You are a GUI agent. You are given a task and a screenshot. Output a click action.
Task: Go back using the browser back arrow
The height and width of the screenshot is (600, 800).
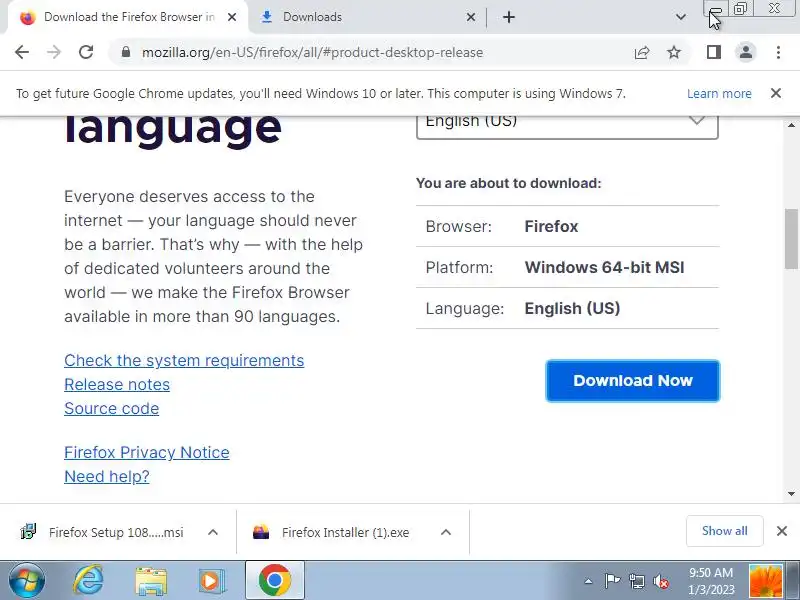[x=22, y=52]
